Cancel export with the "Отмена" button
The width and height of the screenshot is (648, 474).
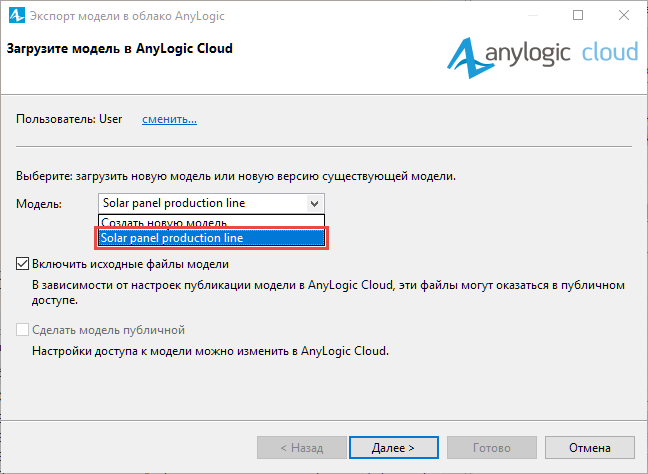590,448
